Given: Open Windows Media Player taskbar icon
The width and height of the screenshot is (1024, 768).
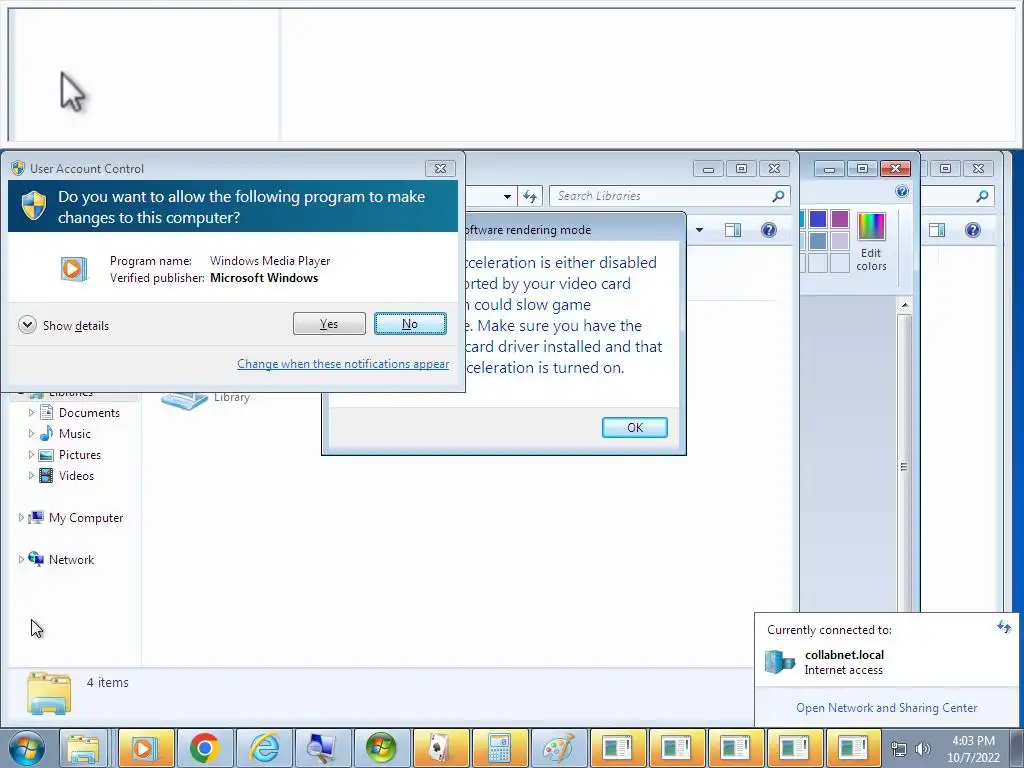Looking at the screenshot, I should tap(146, 748).
